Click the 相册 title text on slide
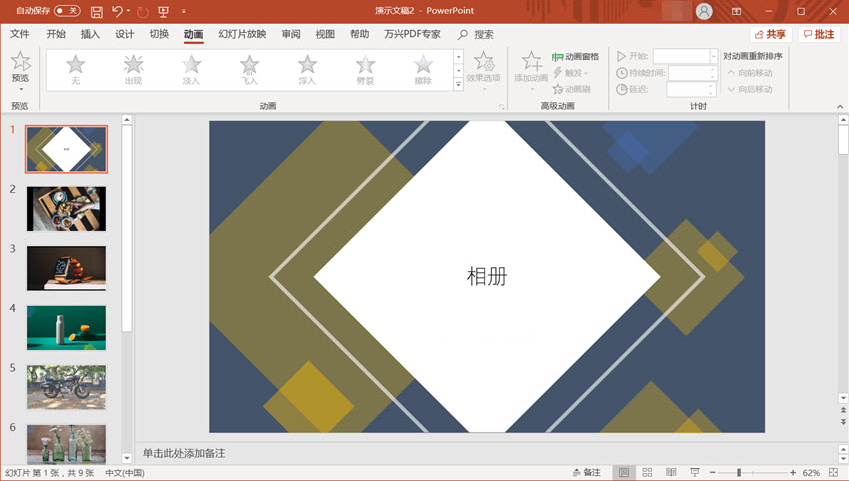849x481 pixels. (487, 276)
